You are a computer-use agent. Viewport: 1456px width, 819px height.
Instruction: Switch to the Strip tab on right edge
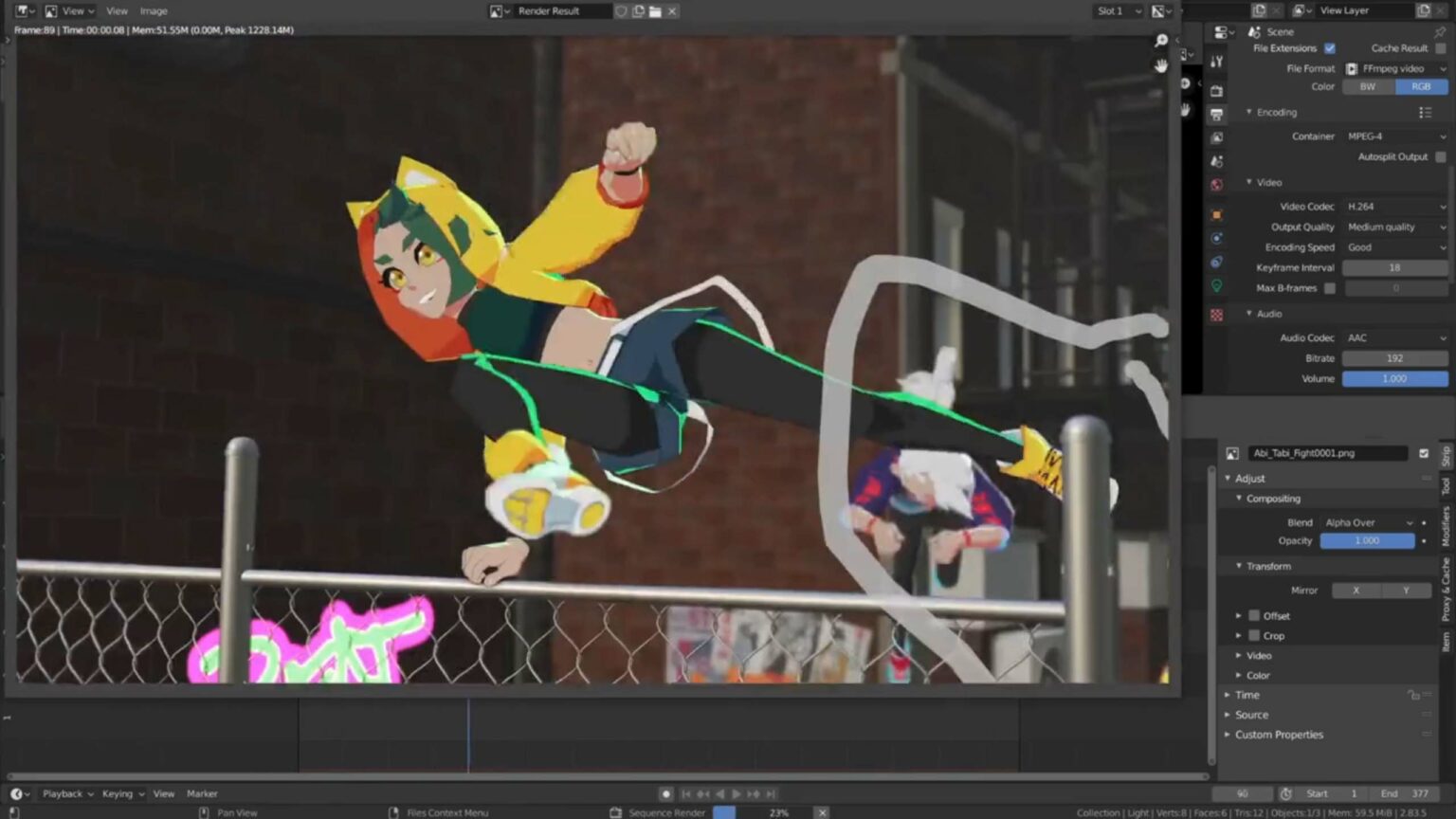click(1445, 451)
